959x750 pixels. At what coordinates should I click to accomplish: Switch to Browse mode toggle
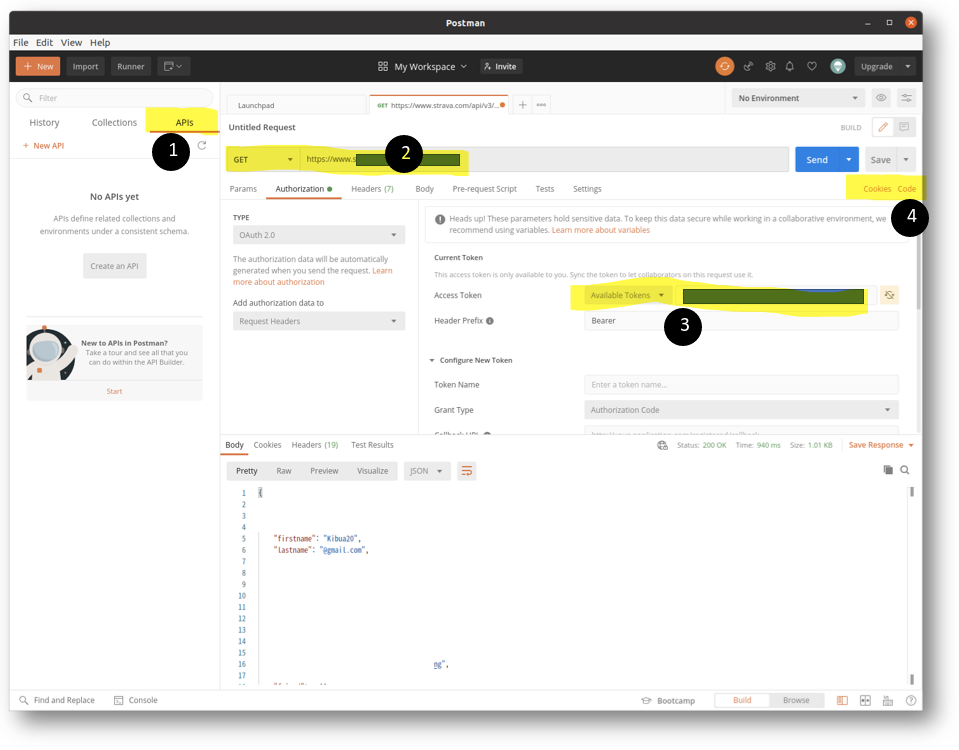796,700
